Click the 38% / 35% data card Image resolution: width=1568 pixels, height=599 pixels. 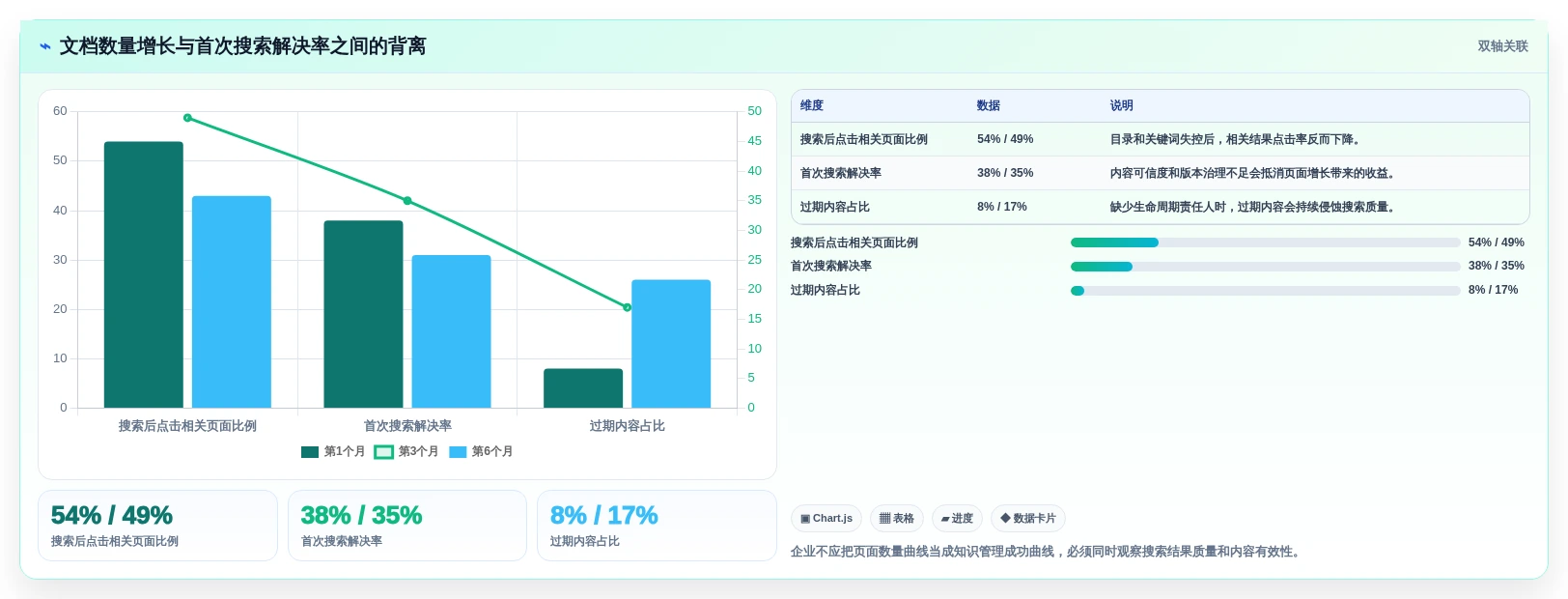(x=407, y=526)
